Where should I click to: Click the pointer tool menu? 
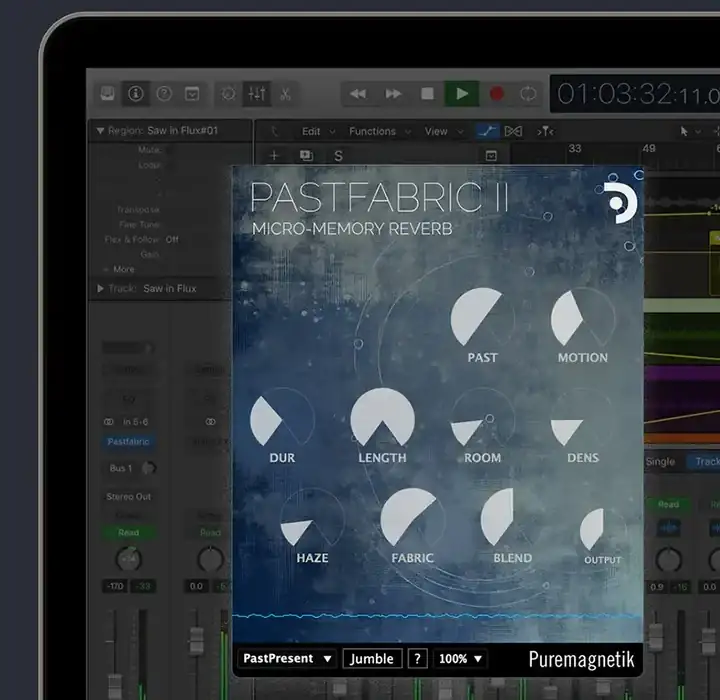point(690,132)
